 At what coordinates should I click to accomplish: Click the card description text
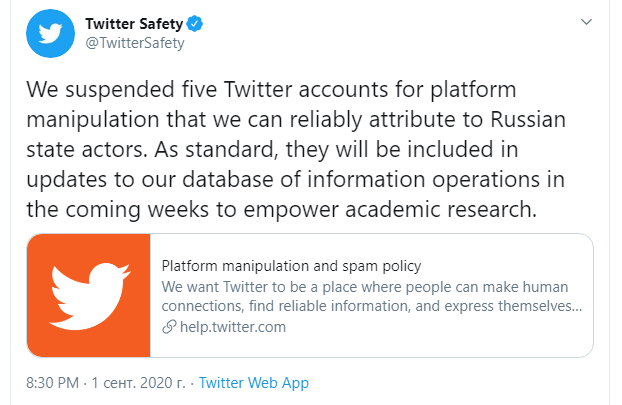coord(372,296)
